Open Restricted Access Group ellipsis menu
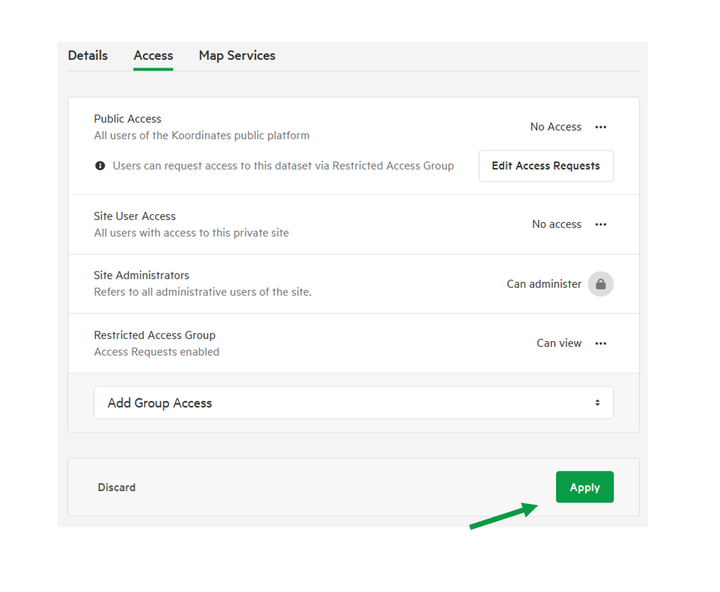The image size is (720, 592). (x=601, y=344)
